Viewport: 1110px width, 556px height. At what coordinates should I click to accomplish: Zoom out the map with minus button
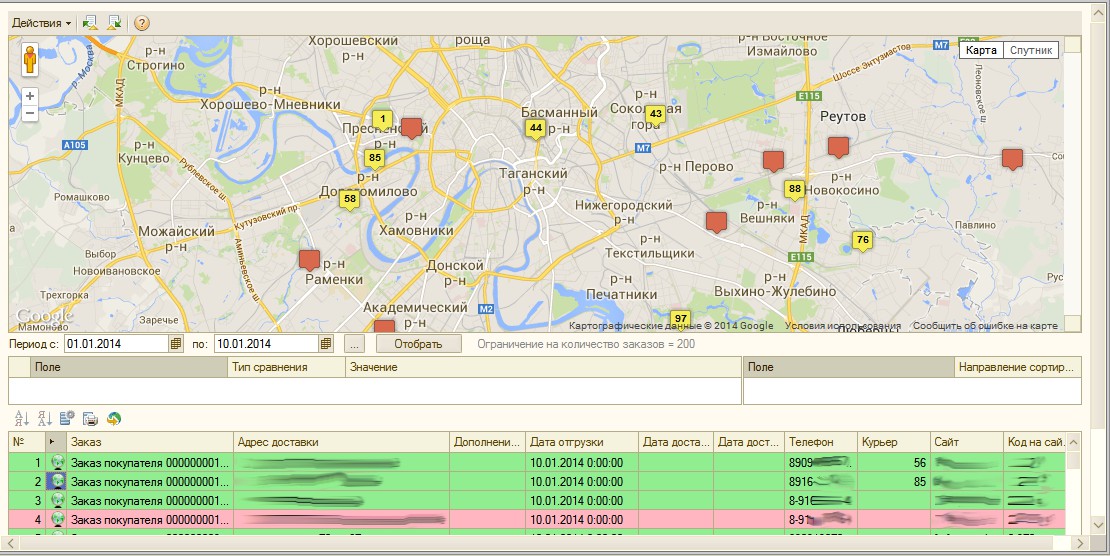pyautogui.click(x=30, y=113)
